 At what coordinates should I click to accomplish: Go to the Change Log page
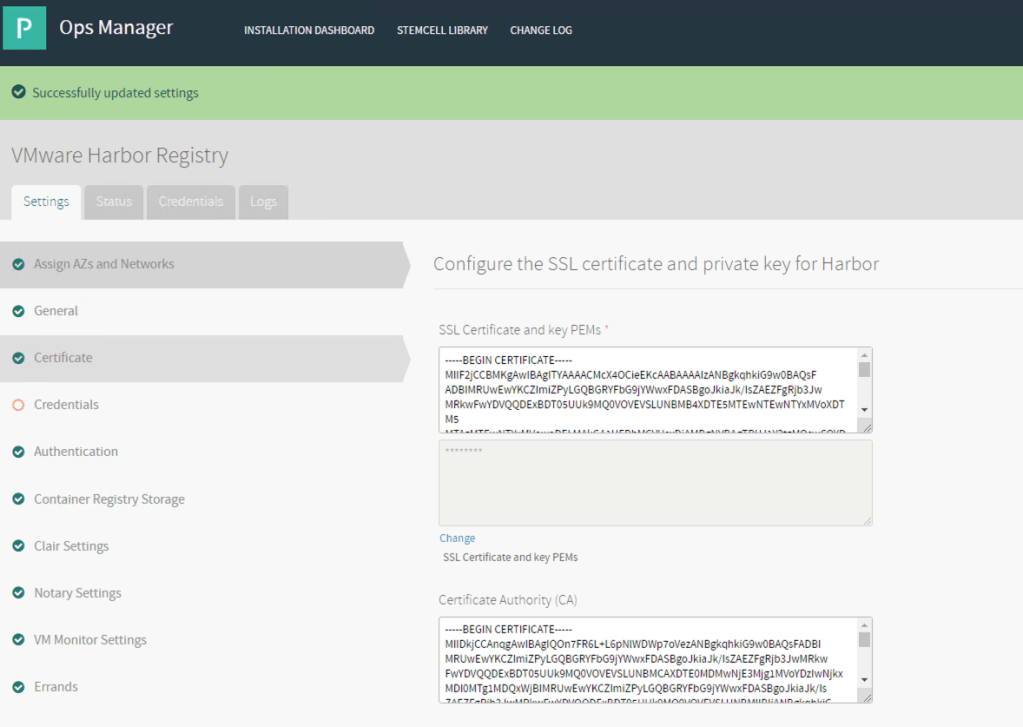coord(541,30)
